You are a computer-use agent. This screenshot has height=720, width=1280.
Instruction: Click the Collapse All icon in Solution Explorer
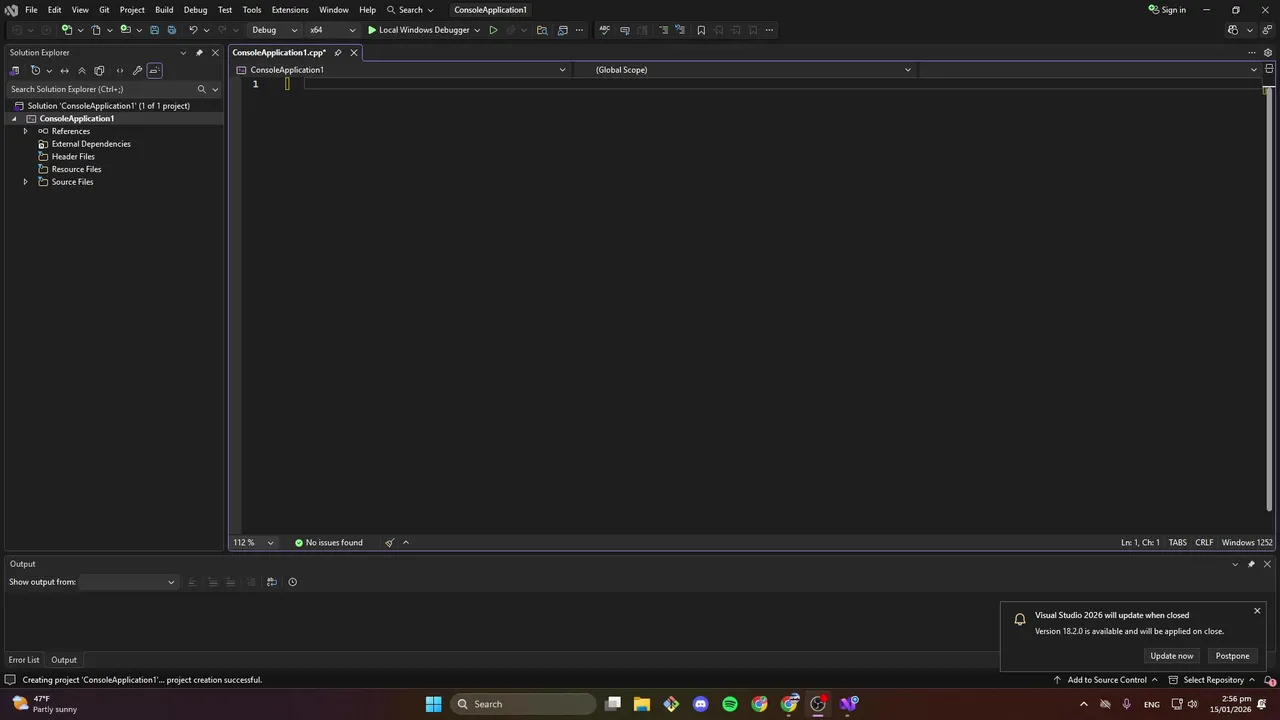(82, 71)
